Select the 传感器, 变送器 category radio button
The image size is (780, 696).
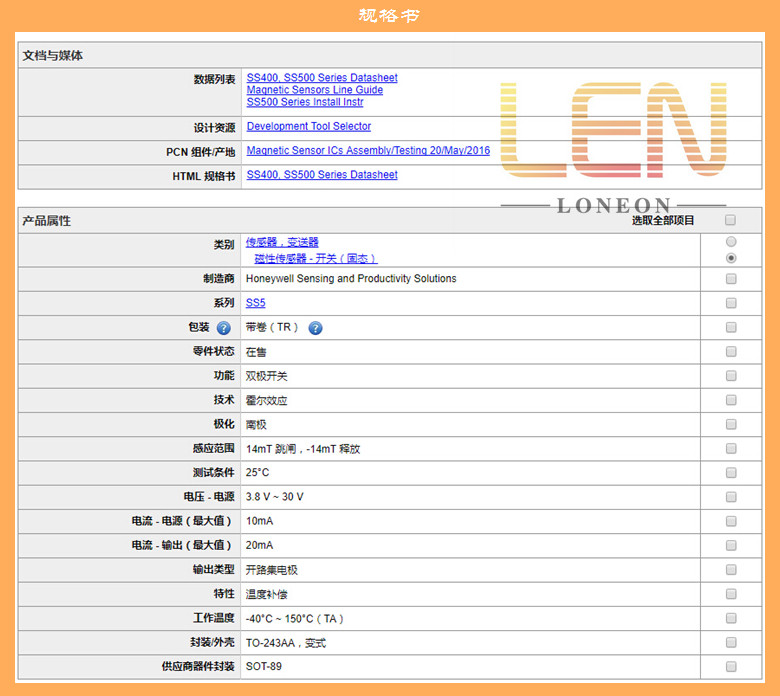(731, 242)
